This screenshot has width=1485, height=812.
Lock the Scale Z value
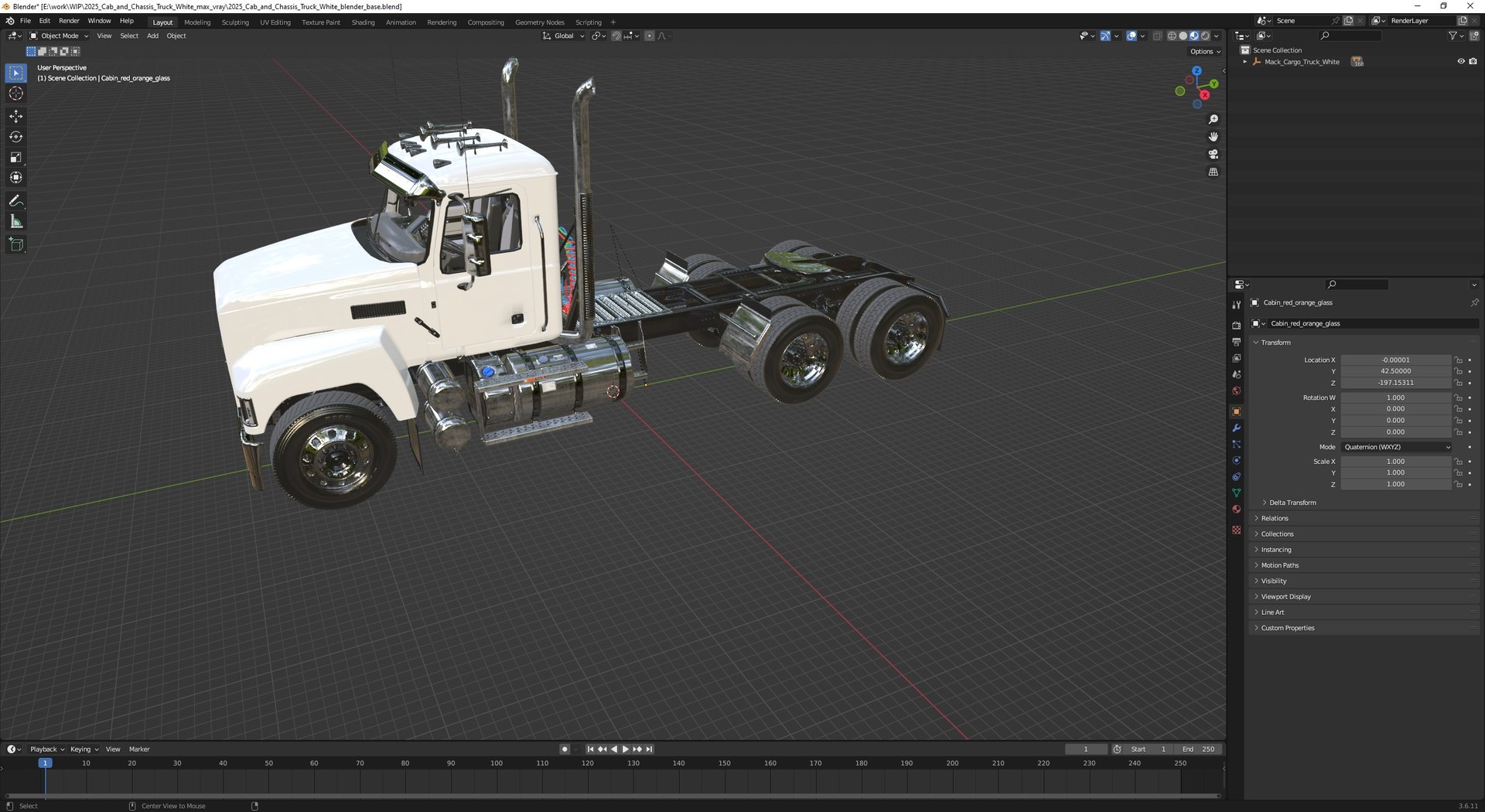pyautogui.click(x=1458, y=485)
